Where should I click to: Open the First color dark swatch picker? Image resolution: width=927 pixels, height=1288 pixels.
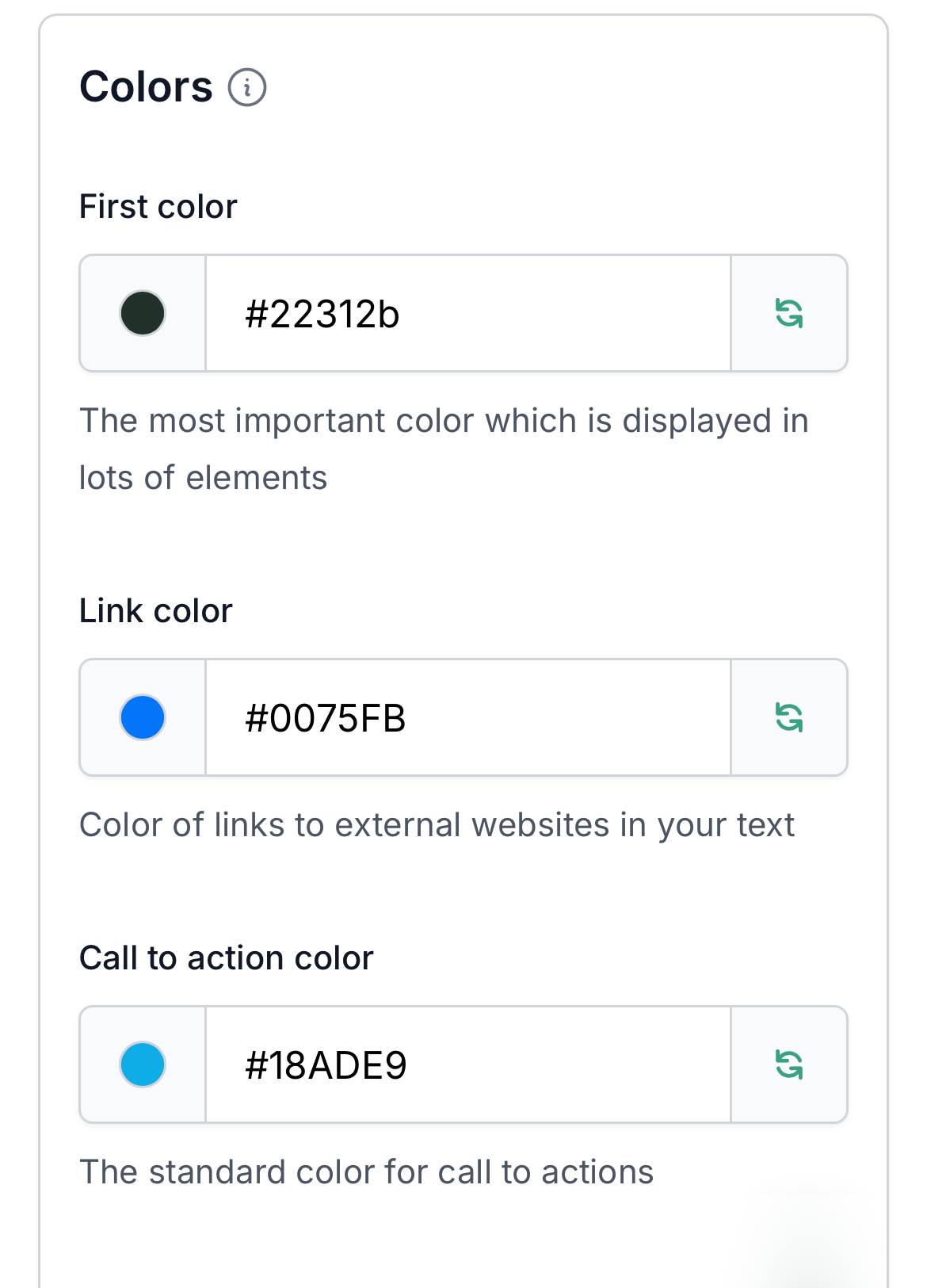[143, 313]
